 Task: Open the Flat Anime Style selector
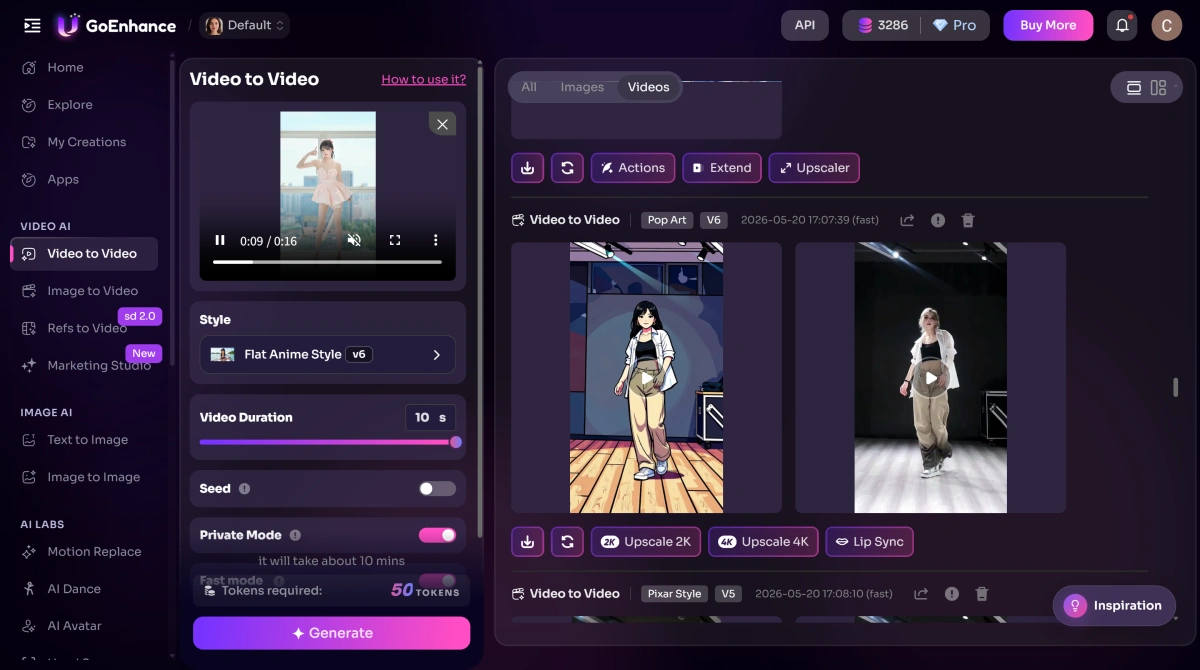[x=327, y=355]
